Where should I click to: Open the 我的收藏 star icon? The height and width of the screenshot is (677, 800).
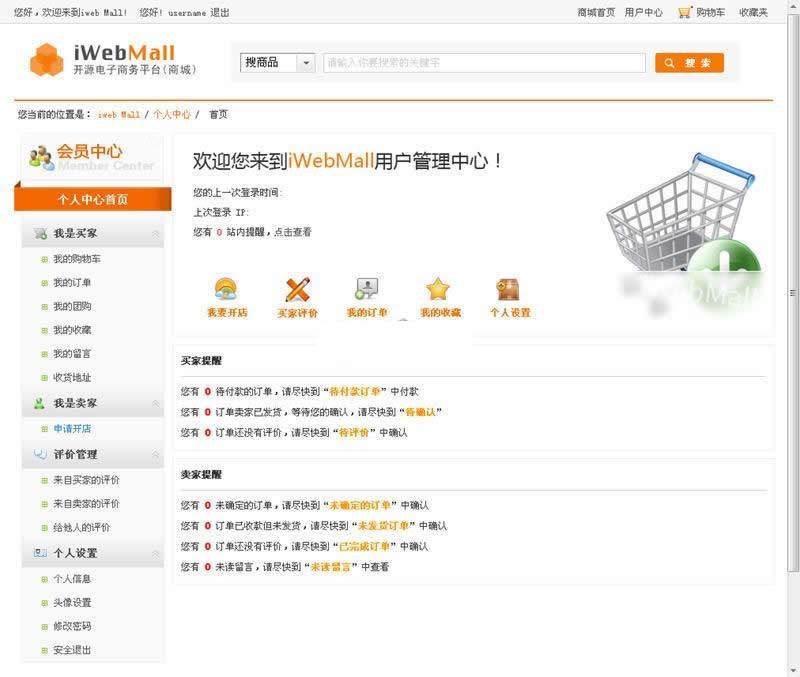[x=438, y=289]
